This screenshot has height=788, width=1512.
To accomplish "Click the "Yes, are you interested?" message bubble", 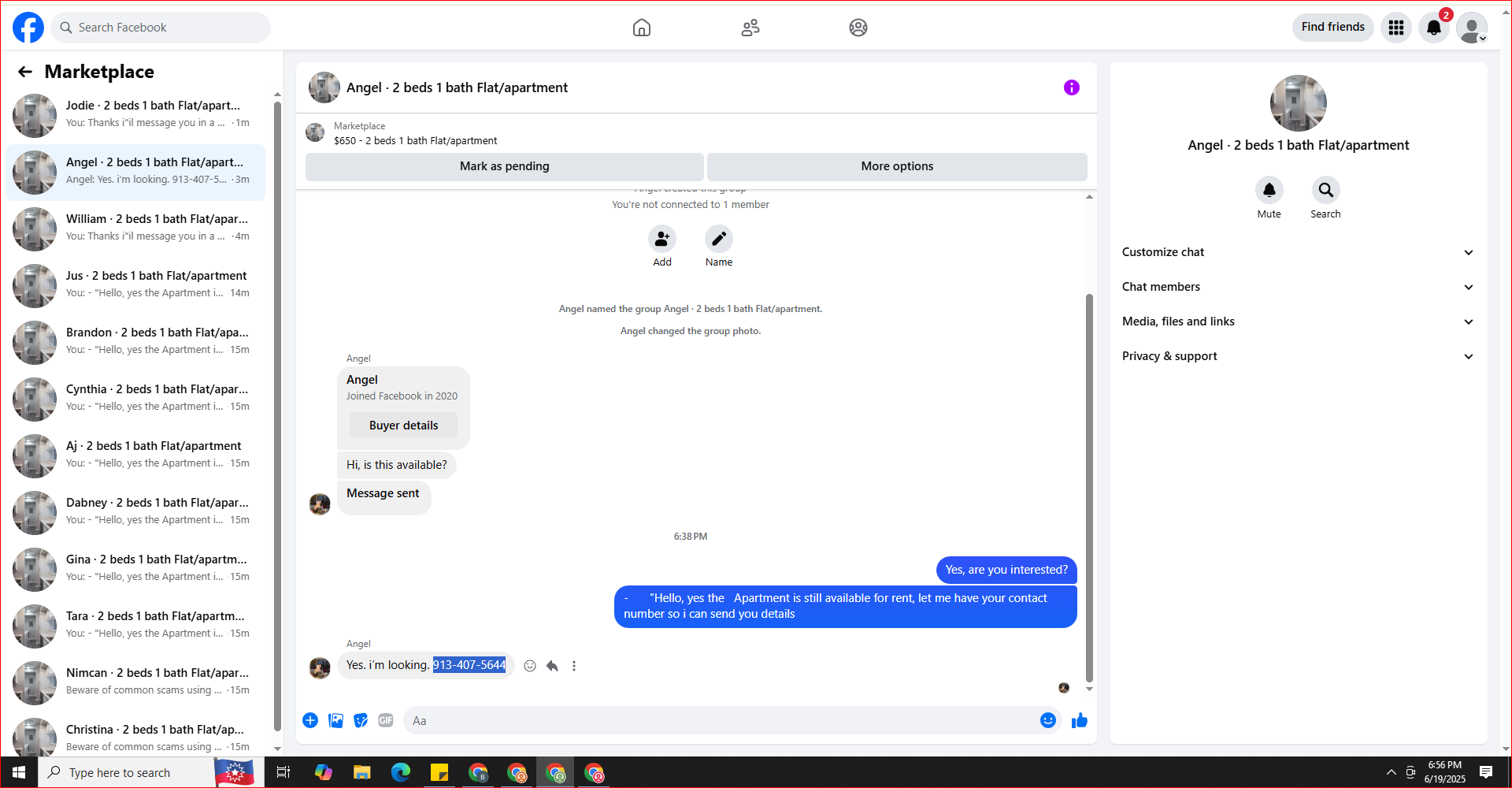I will pyautogui.click(x=1006, y=570).
